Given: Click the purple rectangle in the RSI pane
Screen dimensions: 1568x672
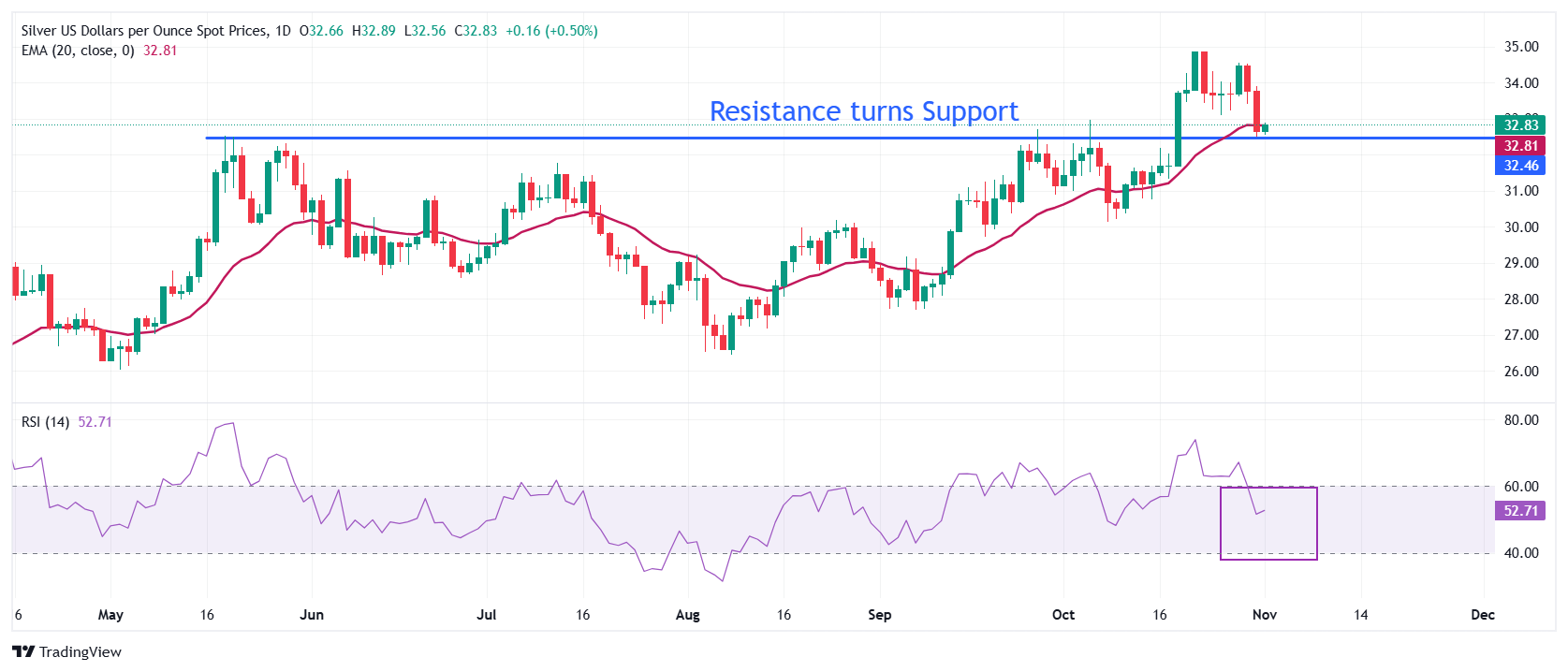Looking at the screenshot, I should tap(1268, 523).
